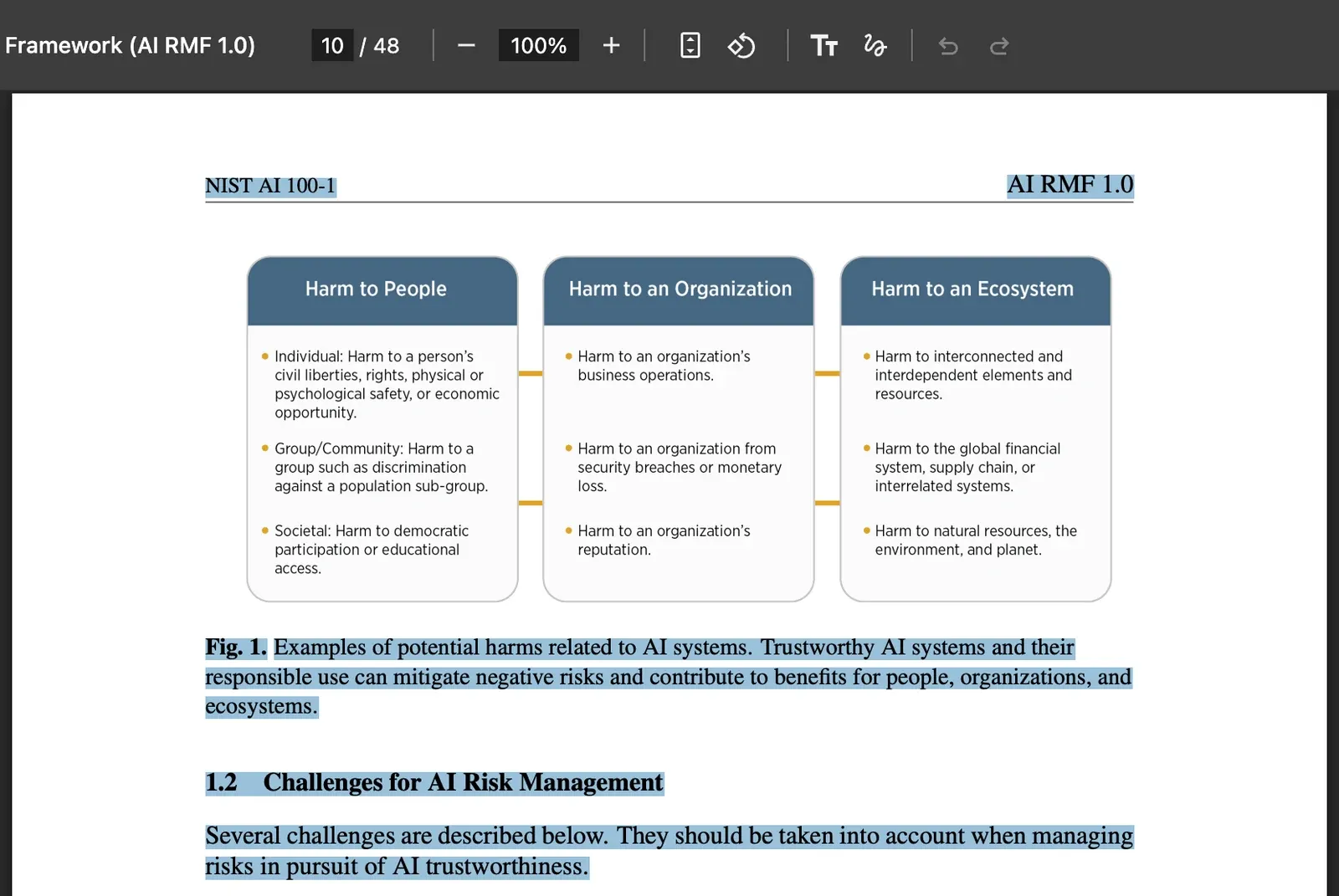Click the NIST AI 100-1 header text

click(270, 186)
